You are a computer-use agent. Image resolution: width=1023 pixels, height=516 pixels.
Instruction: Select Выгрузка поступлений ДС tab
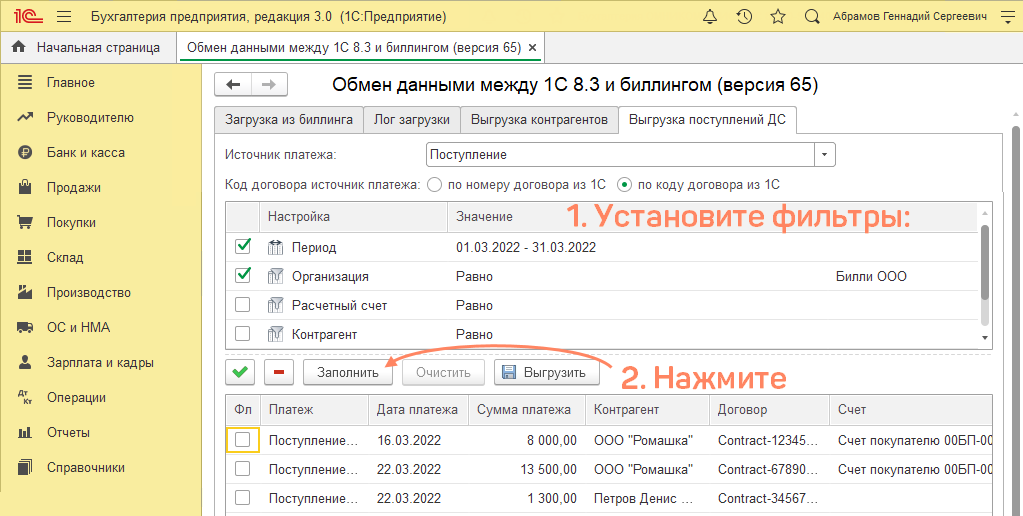707,120
